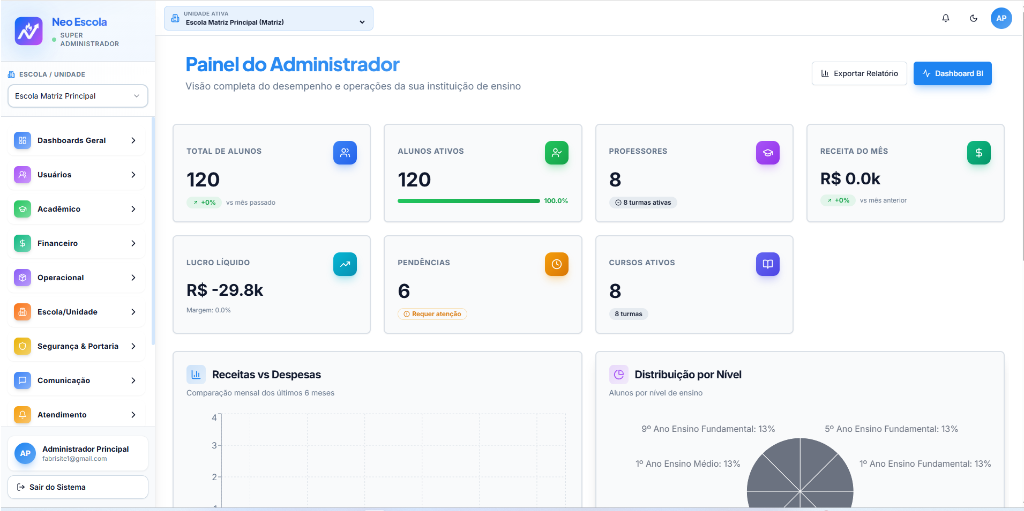
Task: Click Sair do Sistema button
Action: [x=78, y=487]
